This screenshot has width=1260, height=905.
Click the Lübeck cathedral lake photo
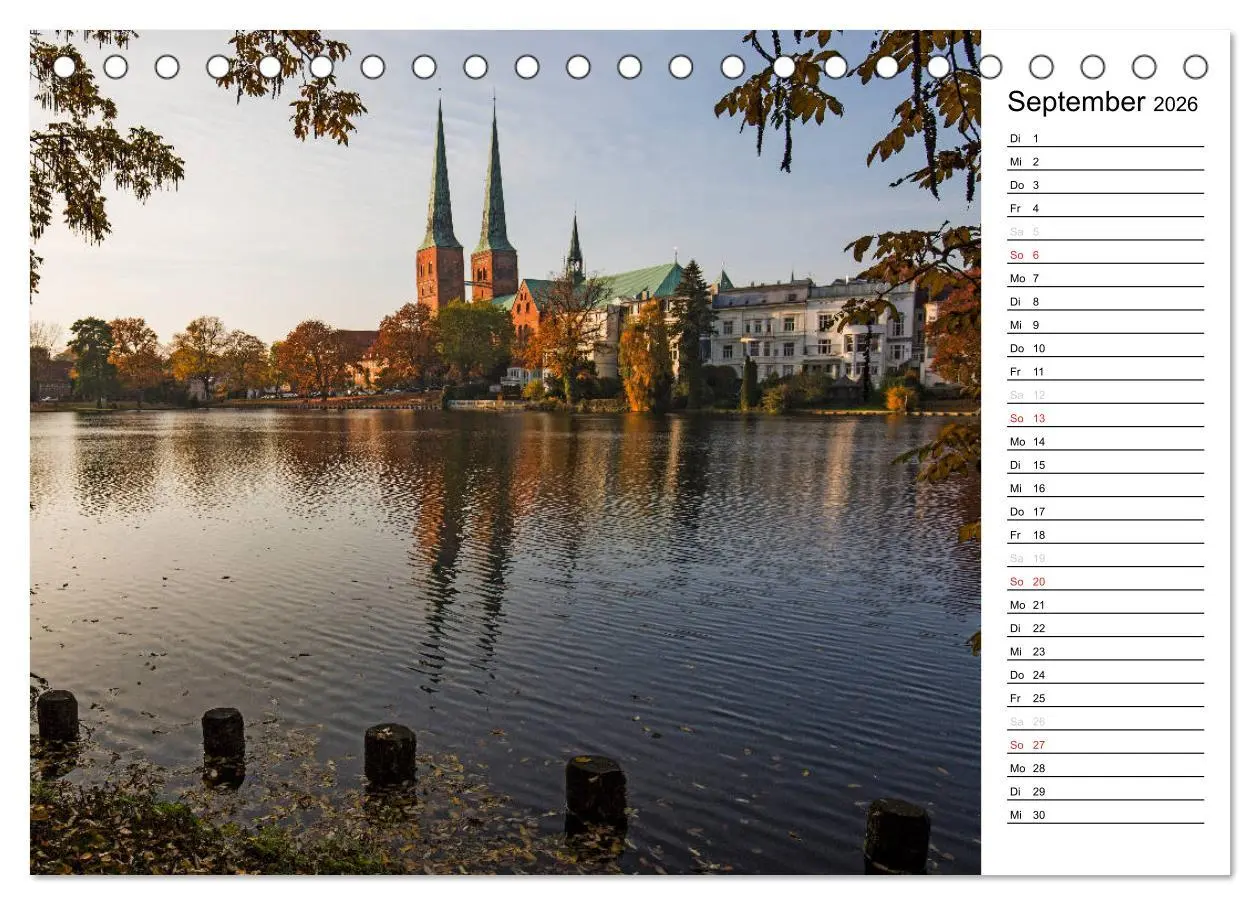point(505,452)
